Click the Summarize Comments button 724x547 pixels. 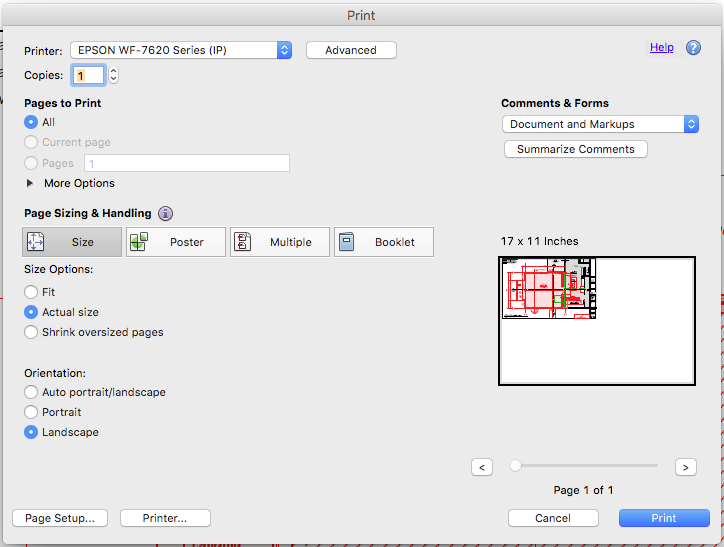coord(576,149)
